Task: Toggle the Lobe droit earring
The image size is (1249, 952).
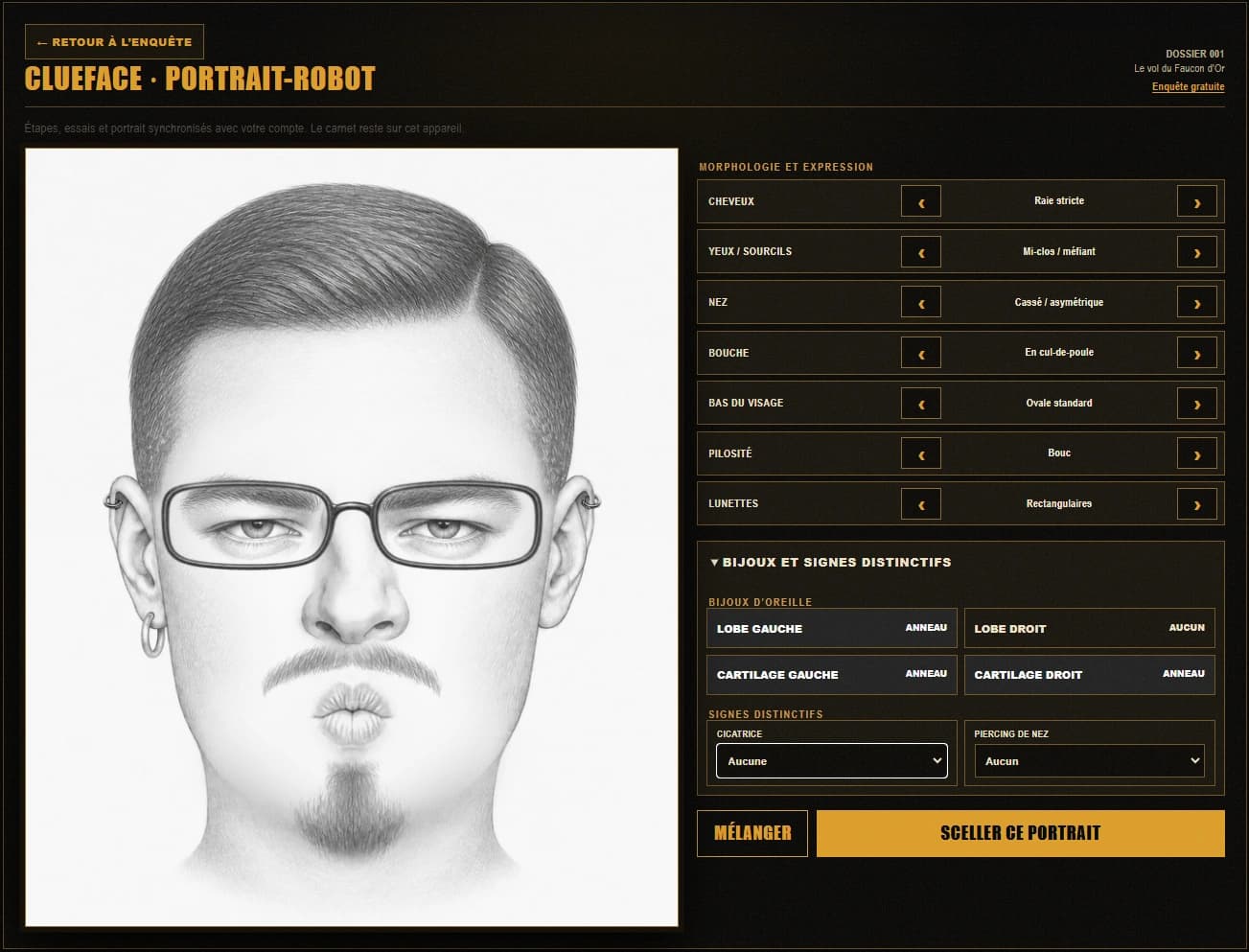Action: [x=1090, y=628]
